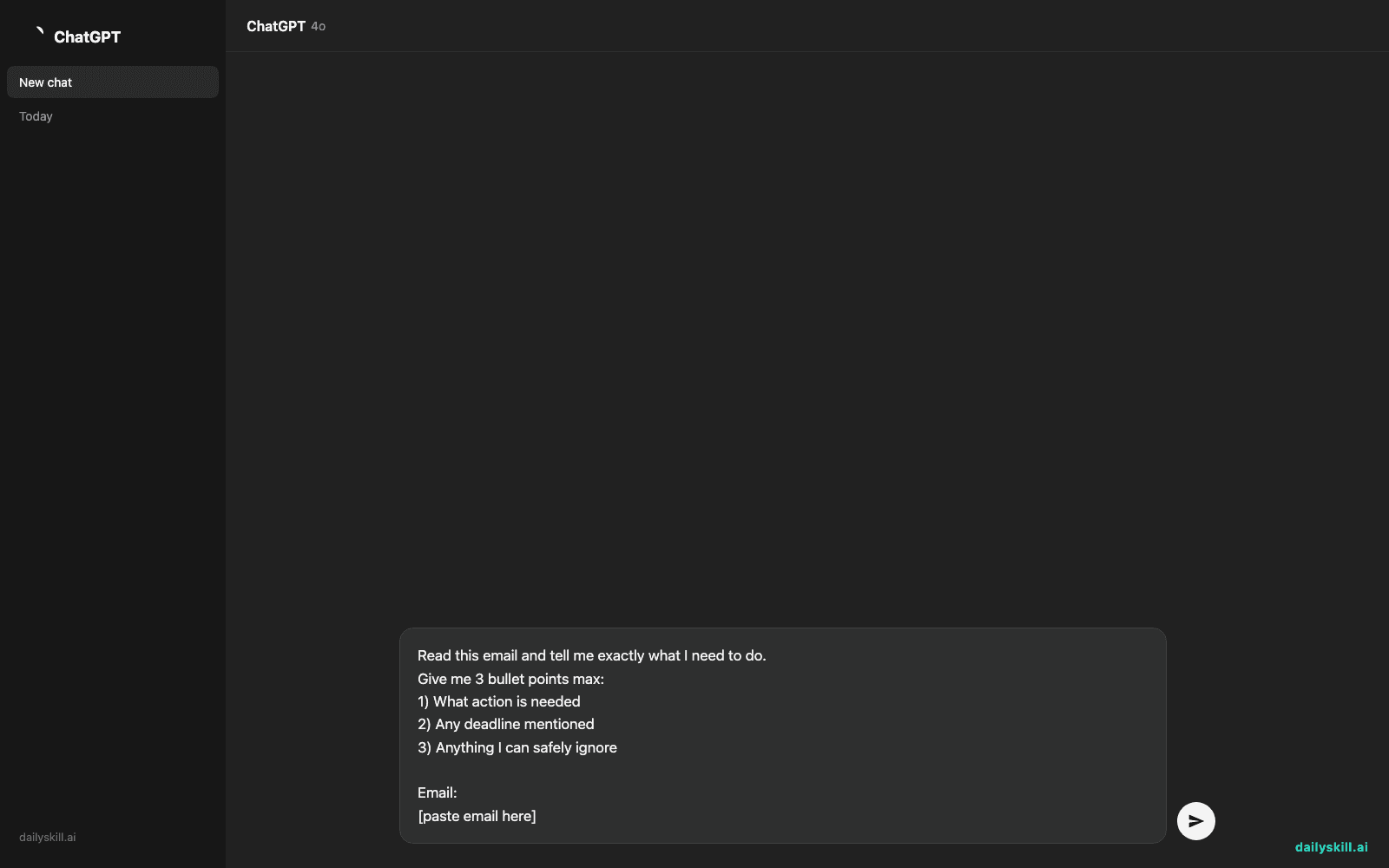Click the "3) Anything I can safely ignore" line
The image size is (1389, 868).
(517, 747)
